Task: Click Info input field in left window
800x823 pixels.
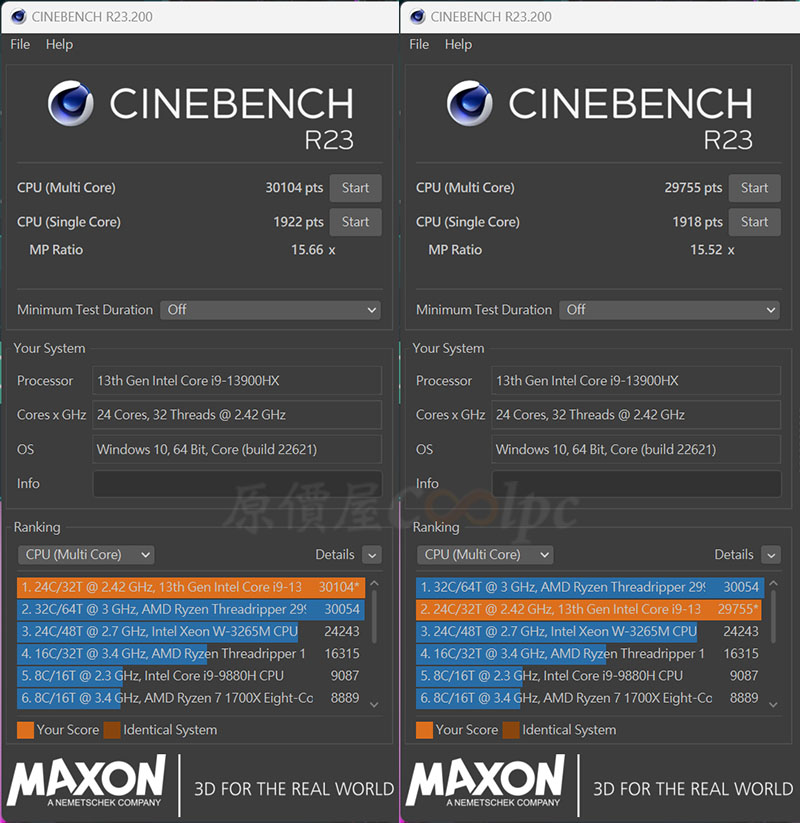Action: [x=237, y=483]
